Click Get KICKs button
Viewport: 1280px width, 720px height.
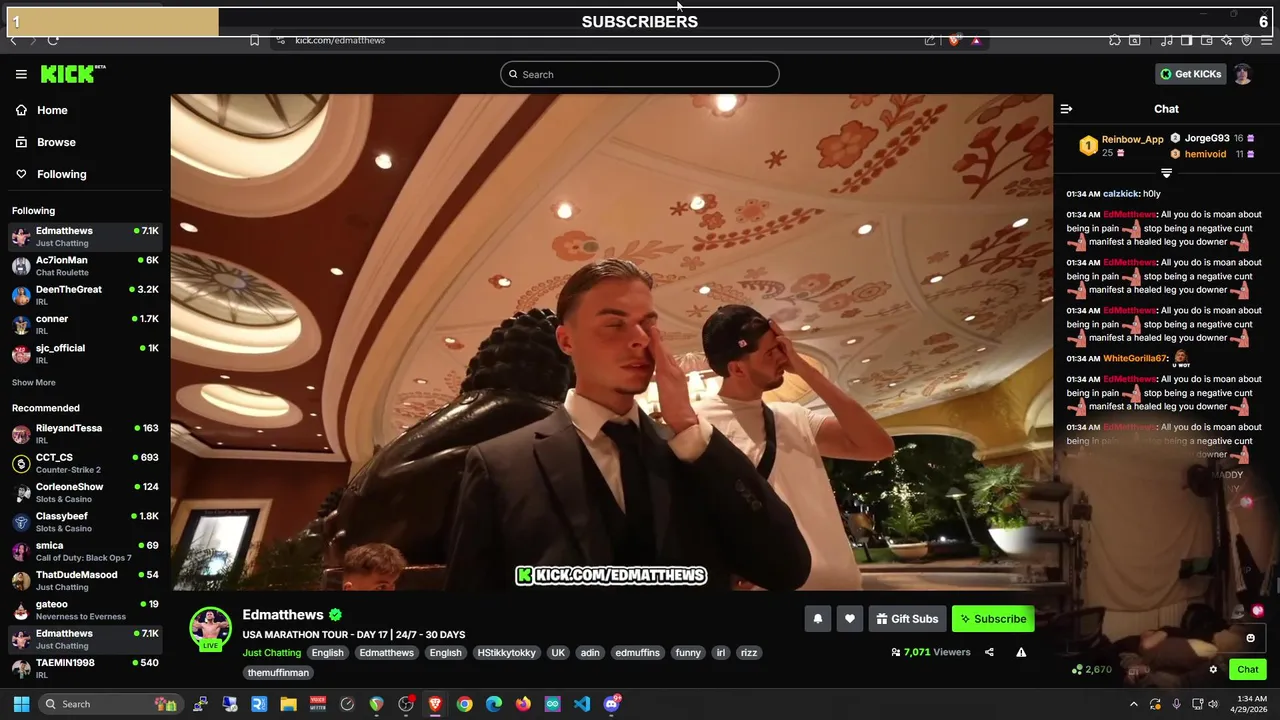coord(1190,74)
